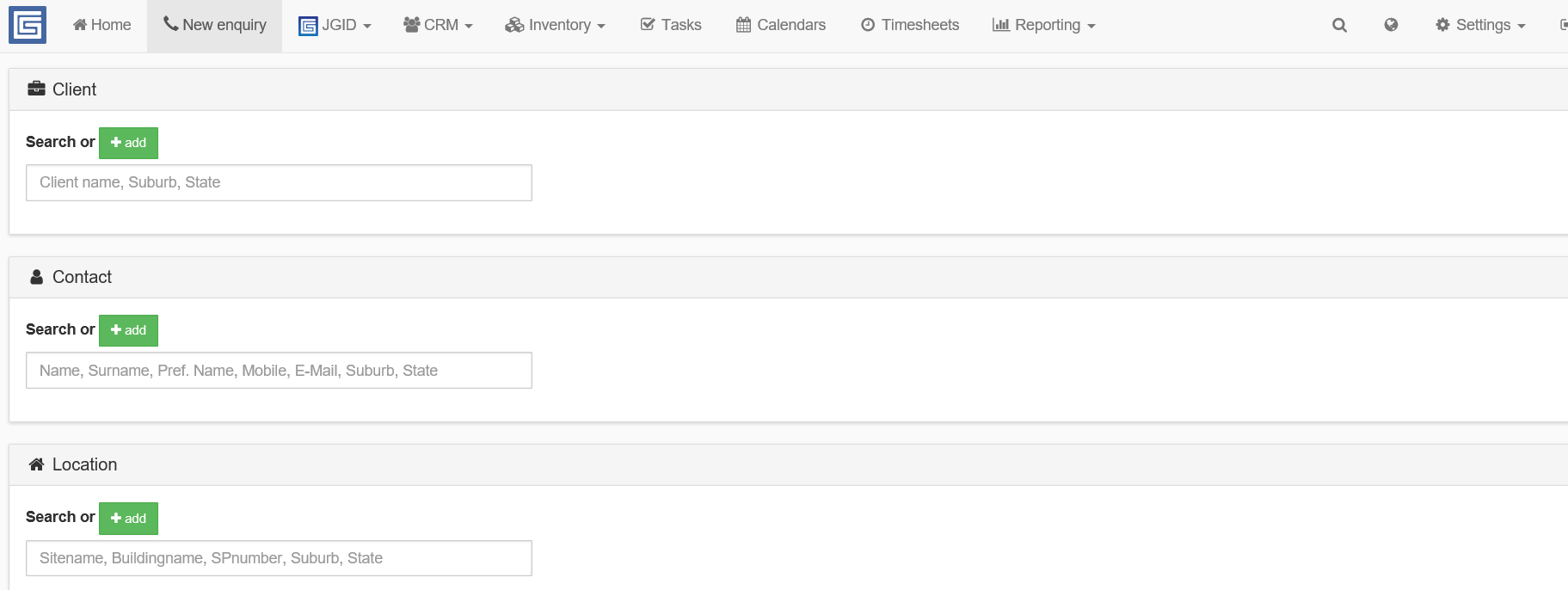
Task: Click the Location house icon
Action: pyautogui.click(x=36, y=464)
